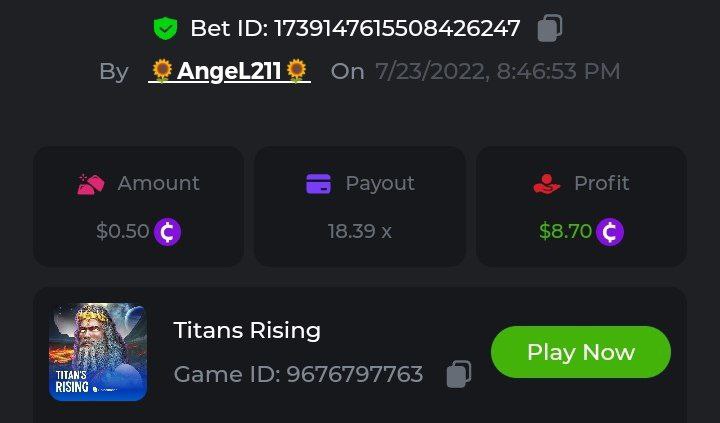720x423 pixels.
Task: Click the Game ID 9676797763 text
Action: click(298, 374)
